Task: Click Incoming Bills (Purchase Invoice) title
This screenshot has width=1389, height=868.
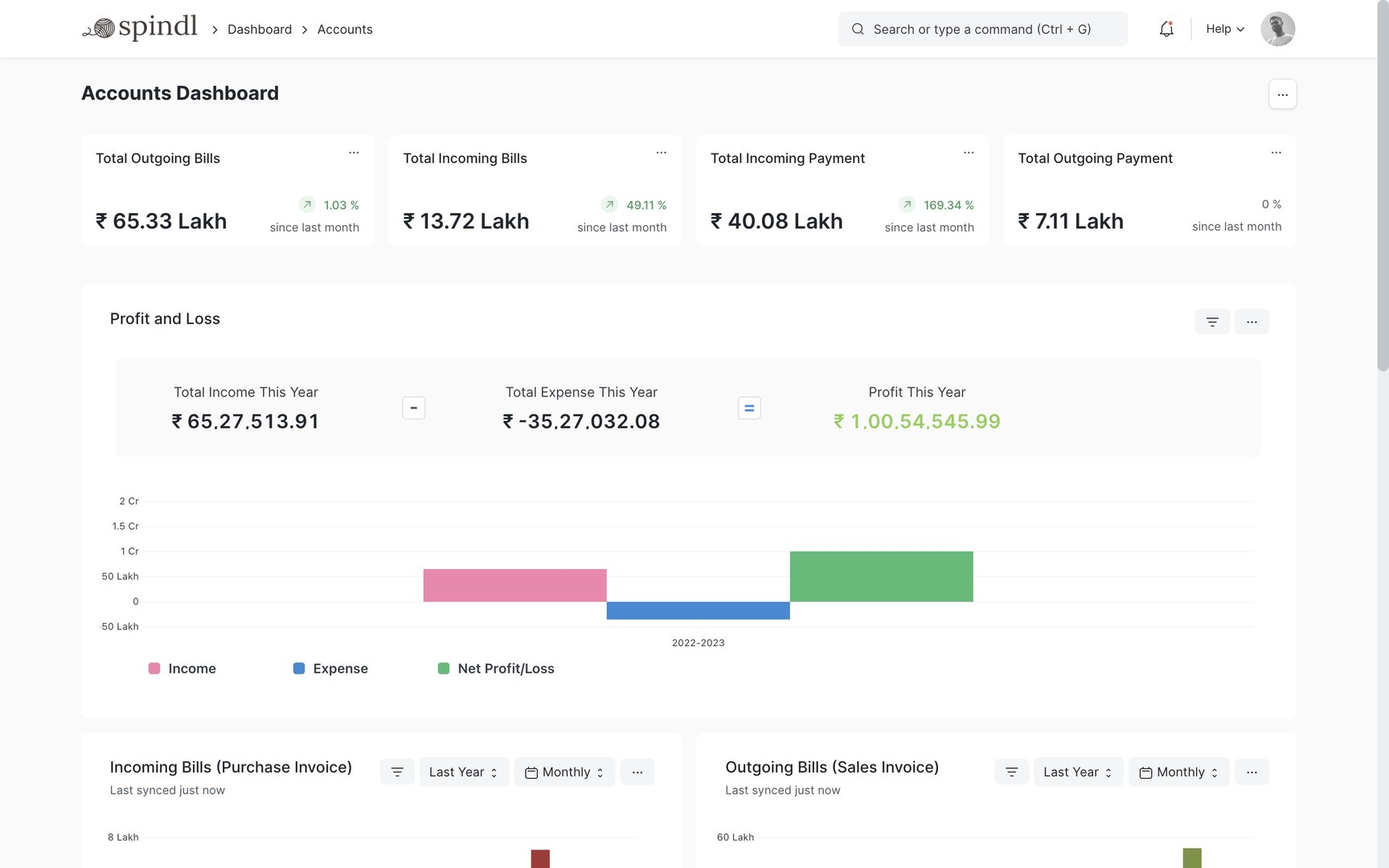Action: click(231, 768)
